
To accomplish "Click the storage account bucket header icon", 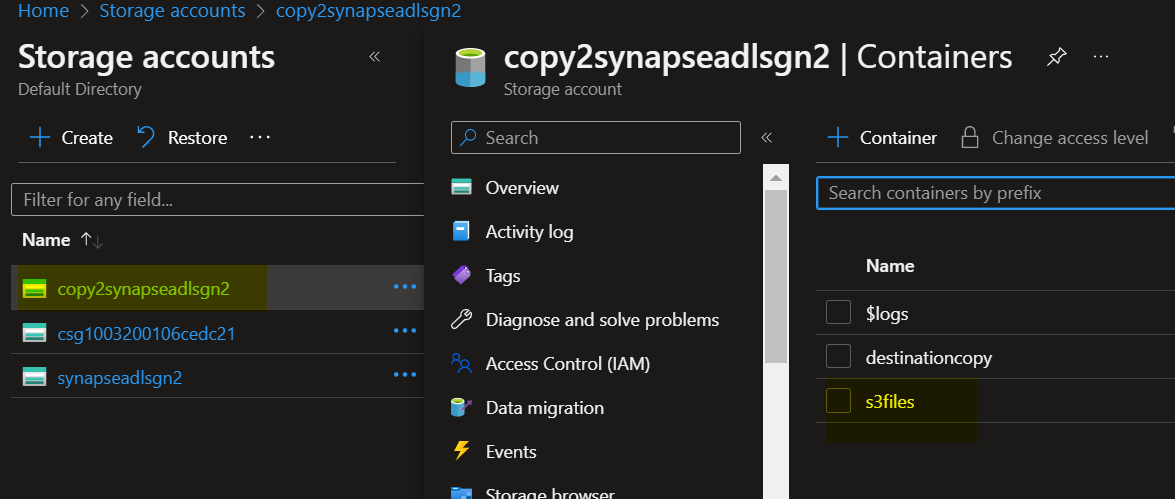I will tap(470, 67).
